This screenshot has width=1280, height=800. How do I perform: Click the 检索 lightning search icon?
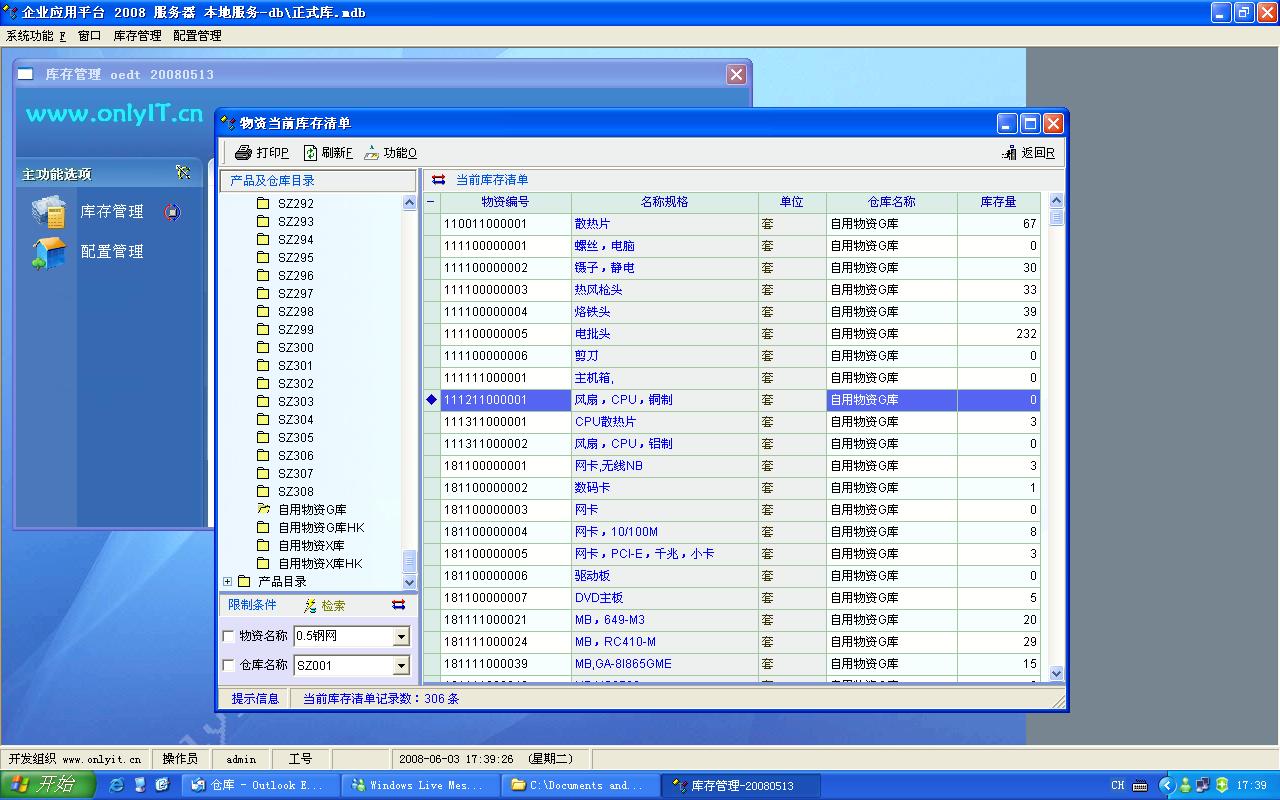point(311,606)
